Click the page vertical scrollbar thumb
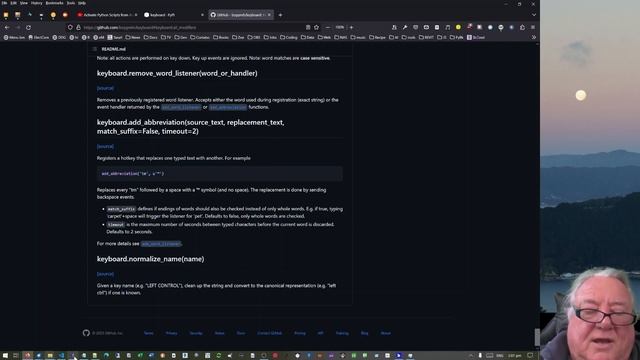The height and width of the screenshot is (360, 640). (537, 337)
